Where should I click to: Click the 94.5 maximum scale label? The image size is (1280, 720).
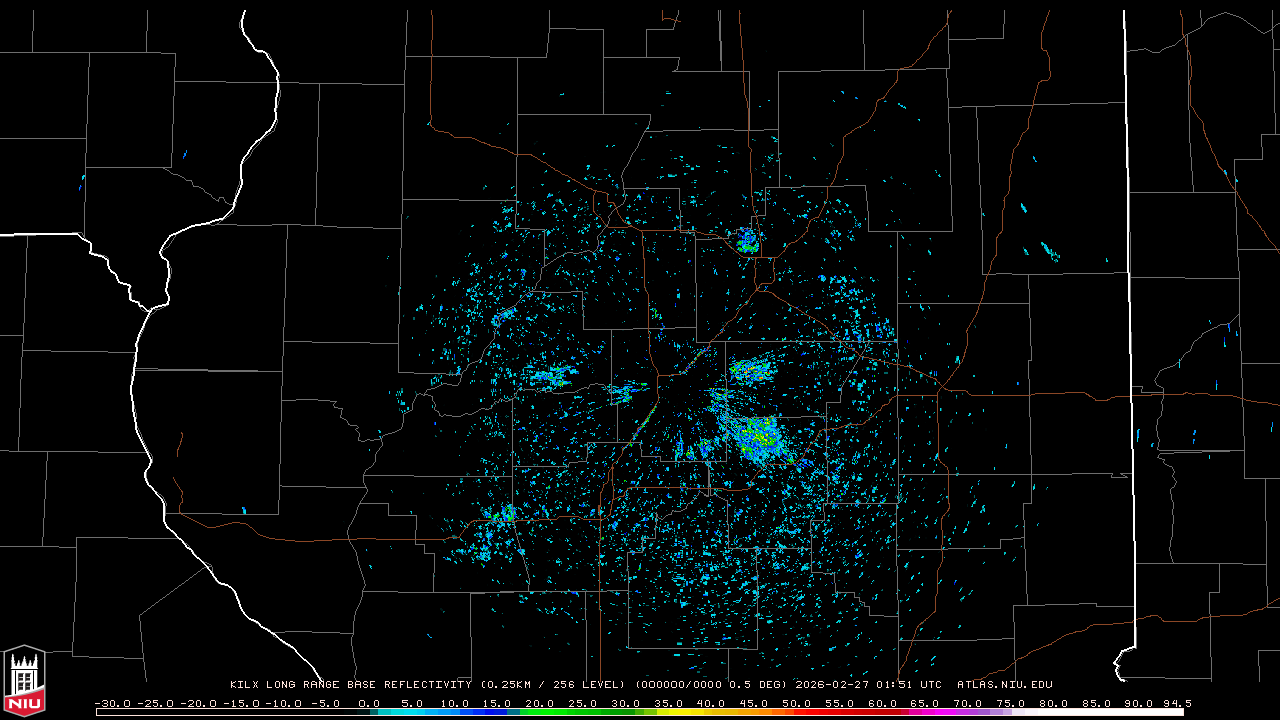pyautogui.click(x=1177, y=703)
